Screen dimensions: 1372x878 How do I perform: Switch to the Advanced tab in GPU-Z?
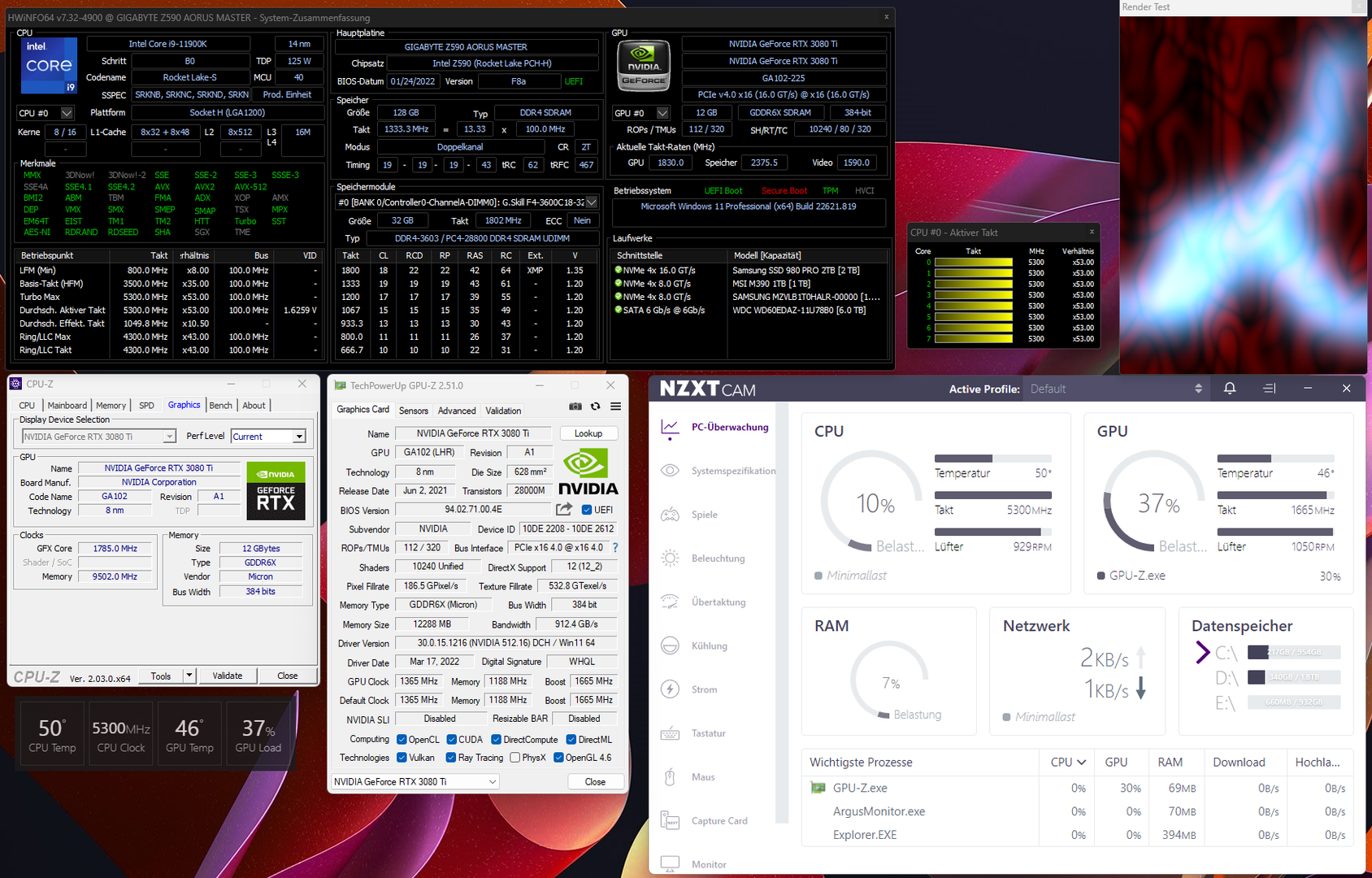(457, 411)
